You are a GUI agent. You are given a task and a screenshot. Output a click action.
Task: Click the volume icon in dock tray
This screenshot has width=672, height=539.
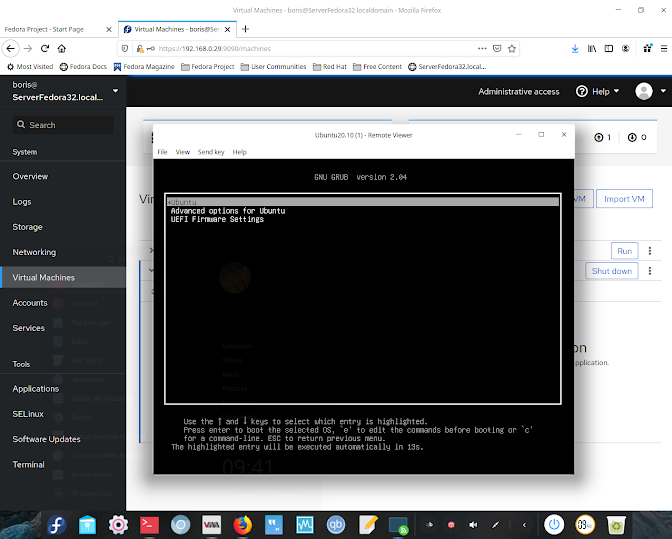(473, 525)
